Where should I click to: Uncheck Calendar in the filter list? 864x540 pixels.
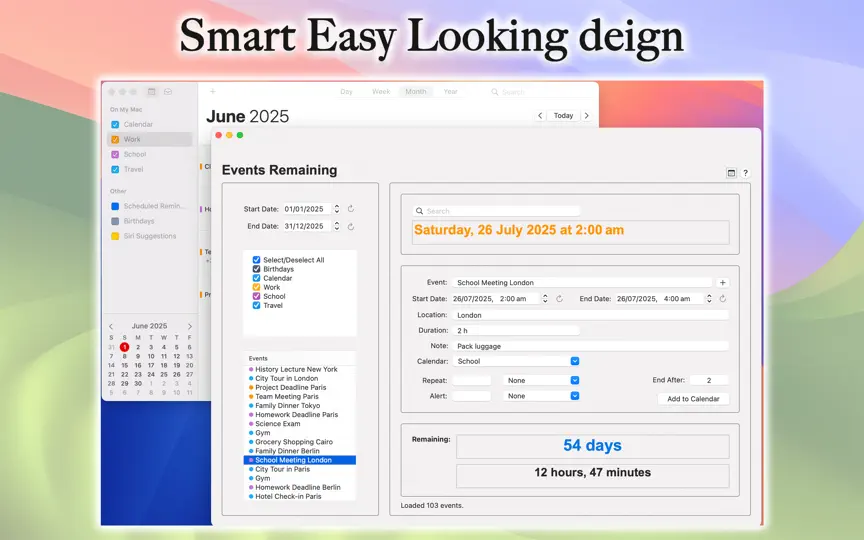(x=256, y=278)
